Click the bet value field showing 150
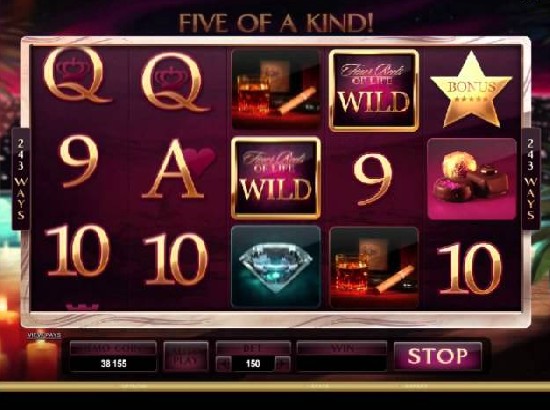Screen dimensions: 550x410 pyautogui.click(x=253, y=363)
